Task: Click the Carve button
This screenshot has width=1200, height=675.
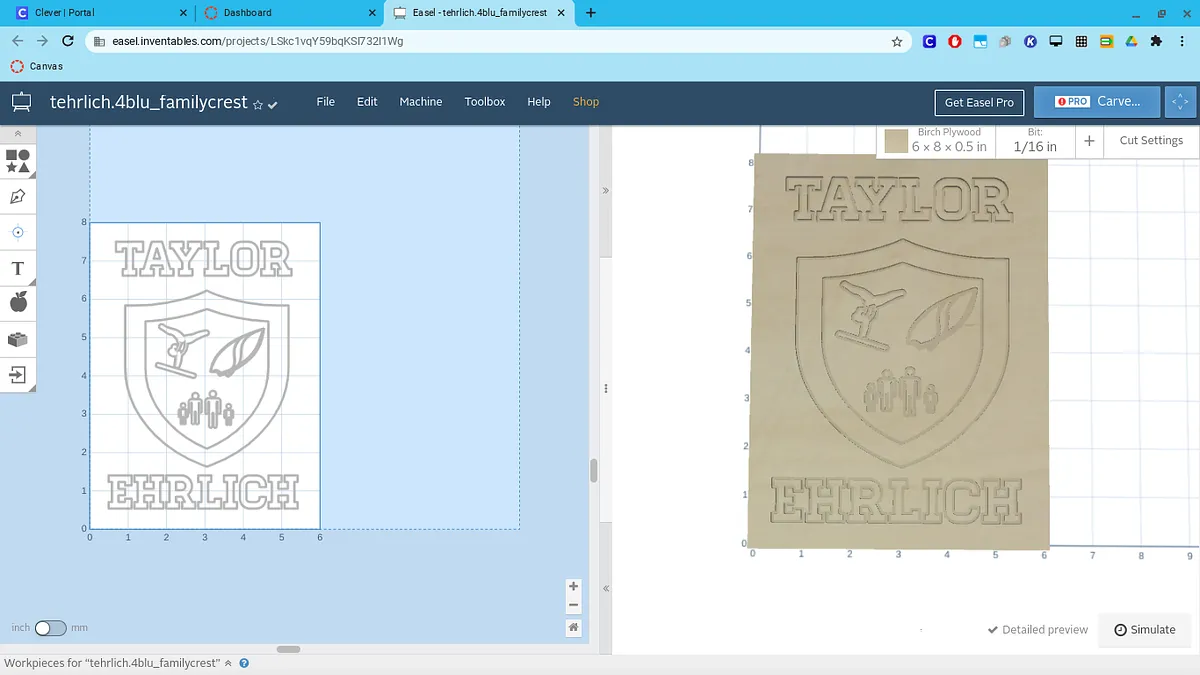Action: (1097, 102)
